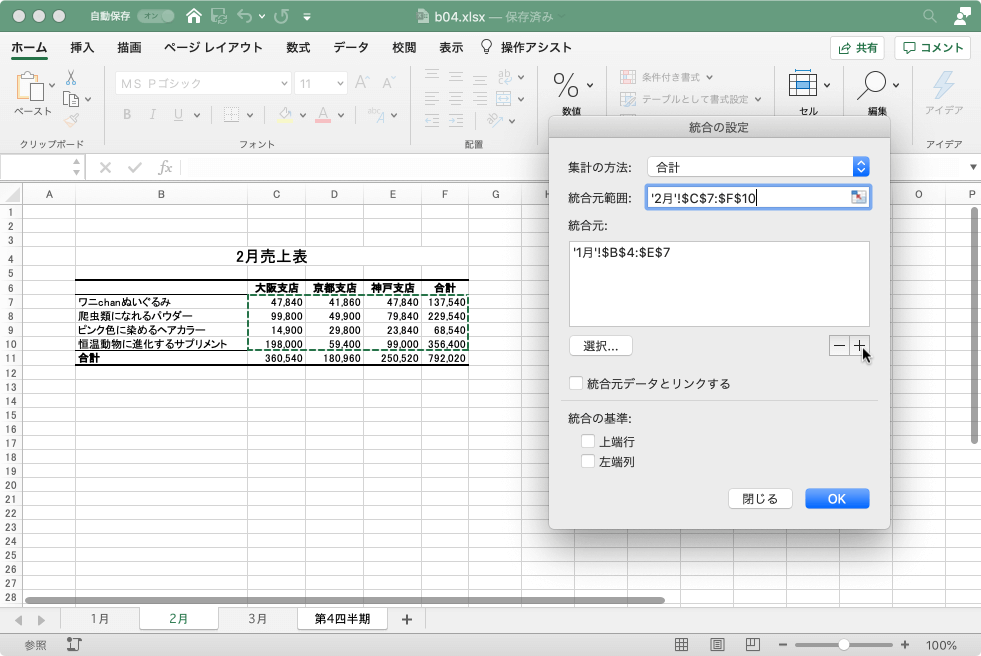The height and width of the screenshot is (656, 981).
Task: Open the 3月 sheet tab
Action: (x=257, y=619)
